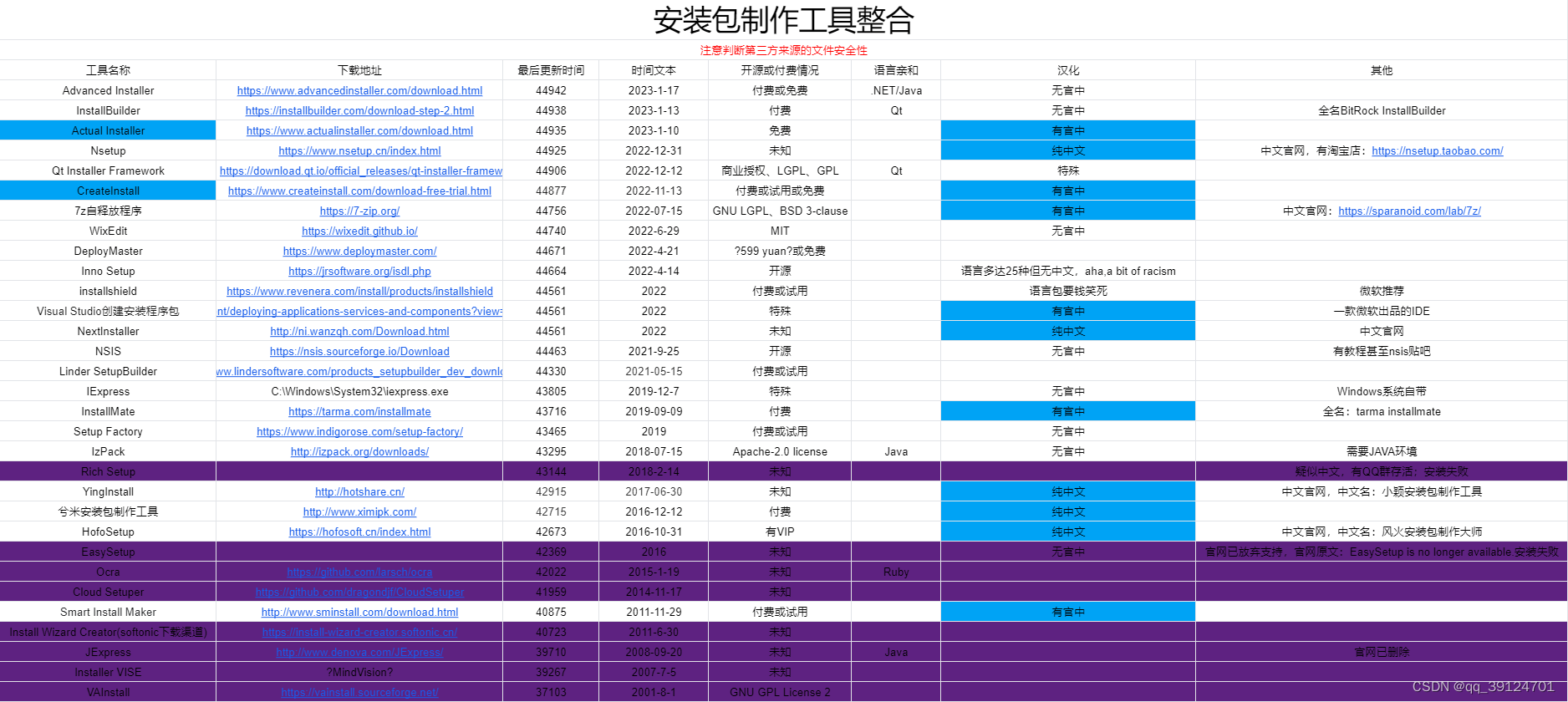Open the CreateInstall free-trial download link

pyautogui.click(x=359, y=191)
